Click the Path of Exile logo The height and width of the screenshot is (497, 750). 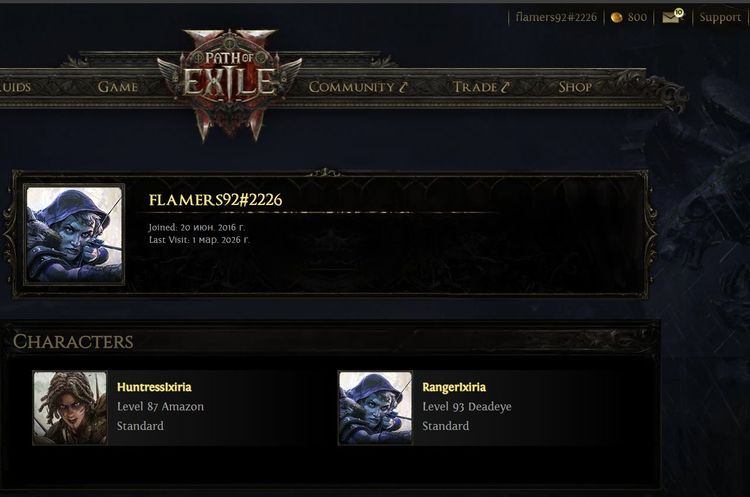point(230,84)
